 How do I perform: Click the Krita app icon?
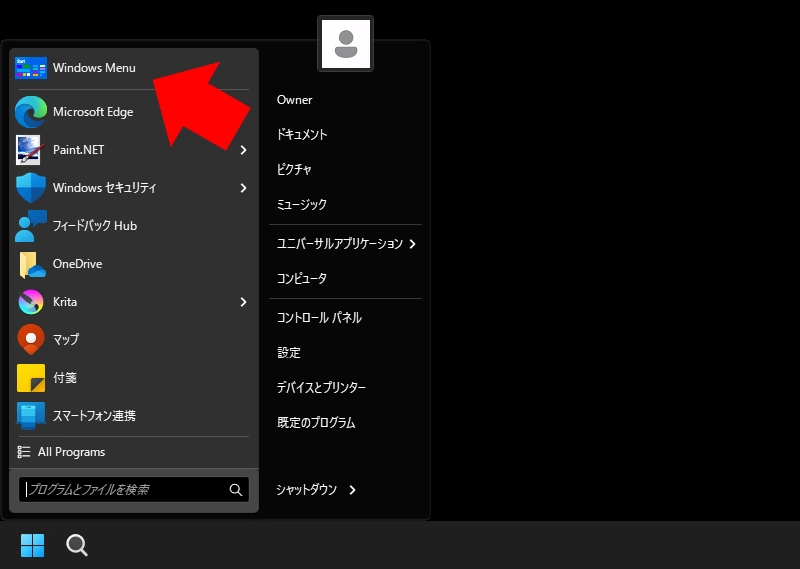point(31,302)
